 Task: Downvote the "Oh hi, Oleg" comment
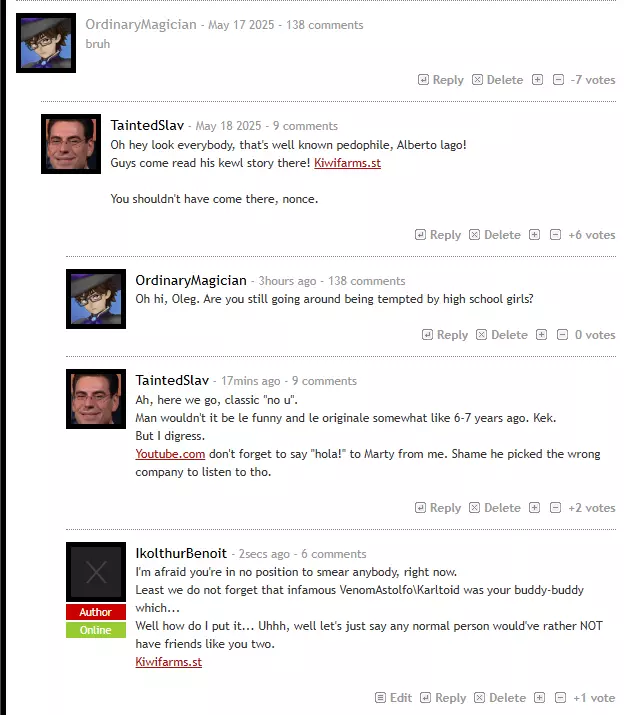[562, 335]
